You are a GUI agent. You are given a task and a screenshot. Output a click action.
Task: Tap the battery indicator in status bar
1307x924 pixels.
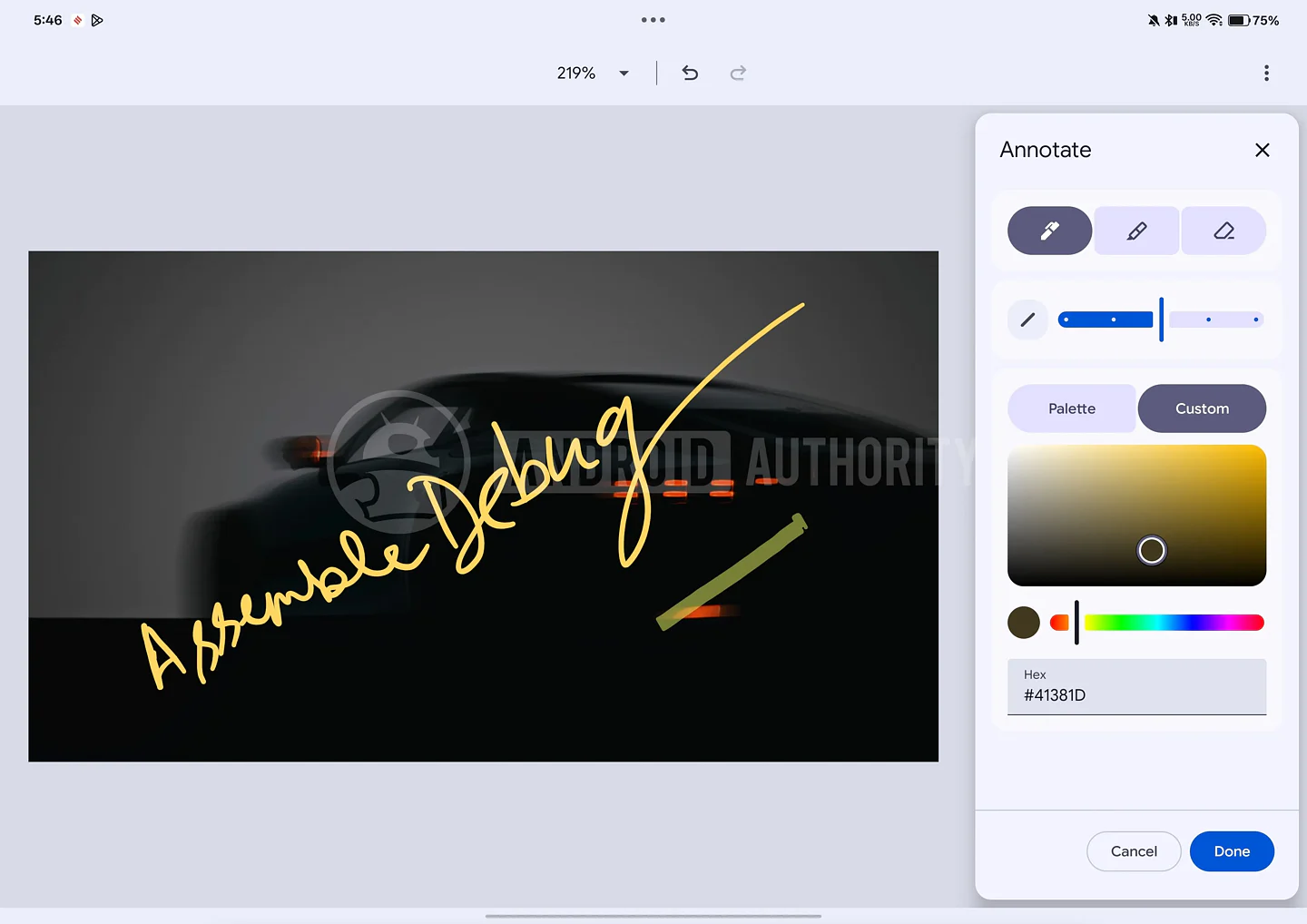pyautogui.click(x=1253, y=20)
